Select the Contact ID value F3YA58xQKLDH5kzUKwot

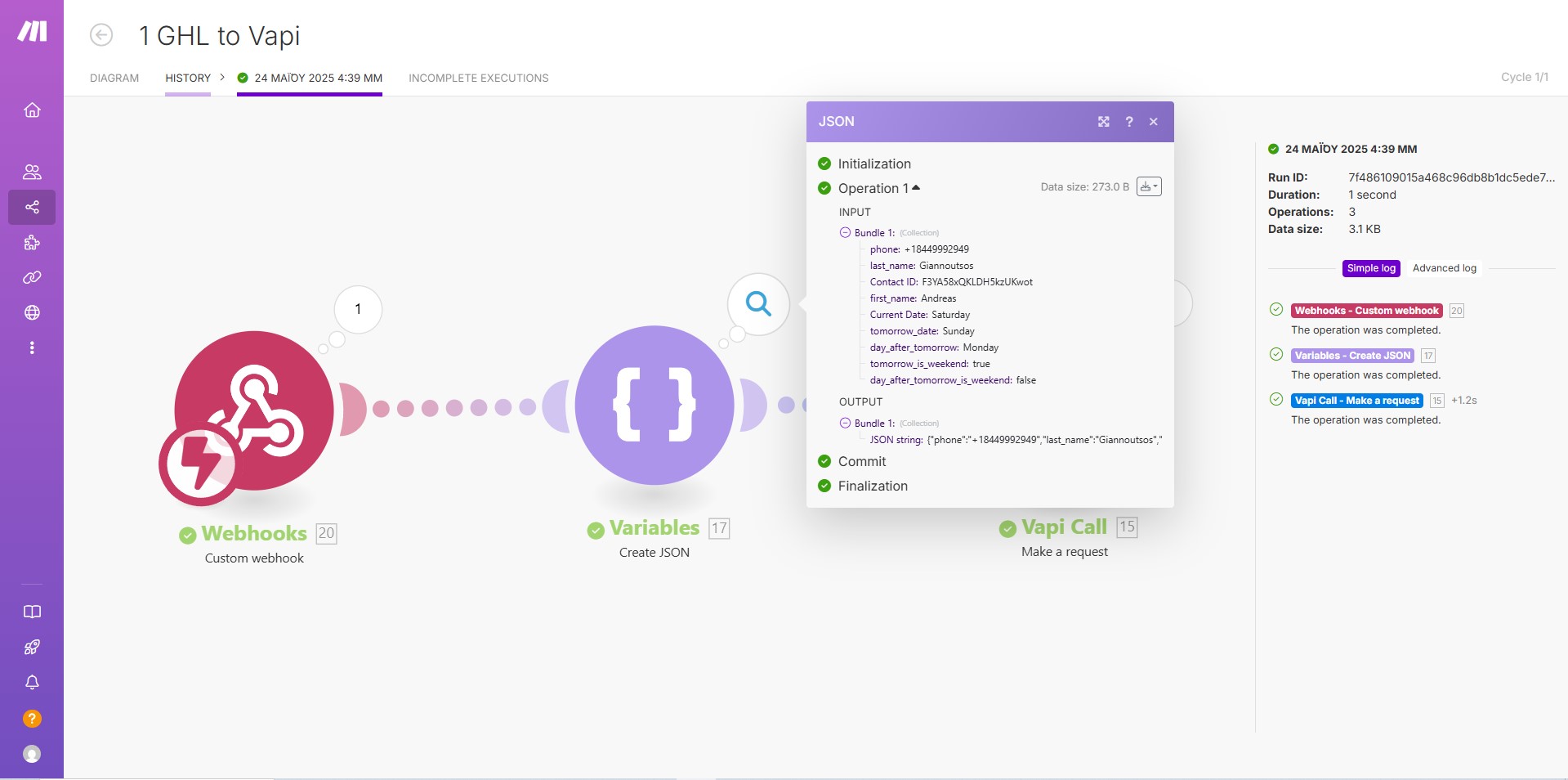click(x=977, y=282)
